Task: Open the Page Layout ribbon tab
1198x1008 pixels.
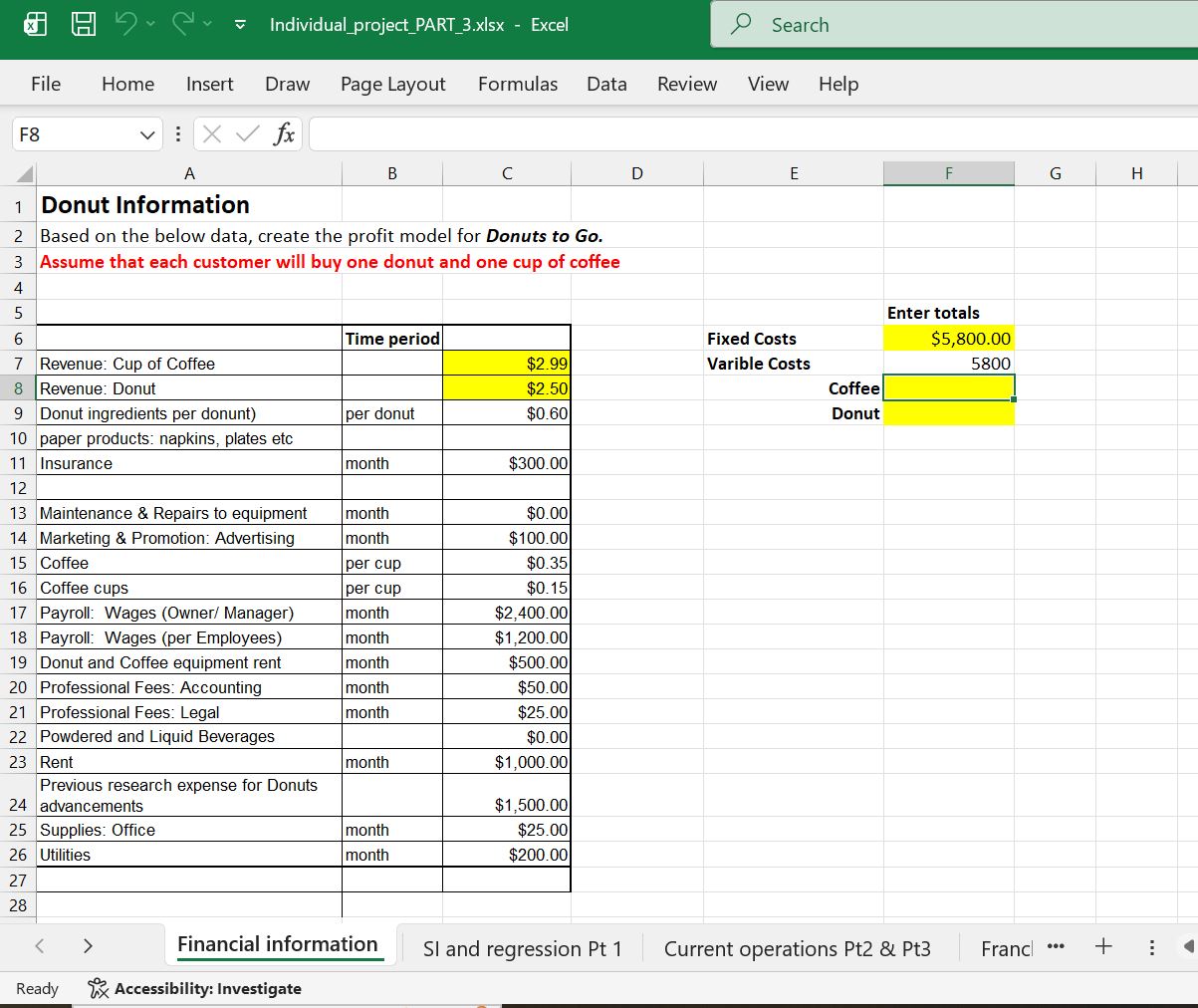Action: pos(392,85)
